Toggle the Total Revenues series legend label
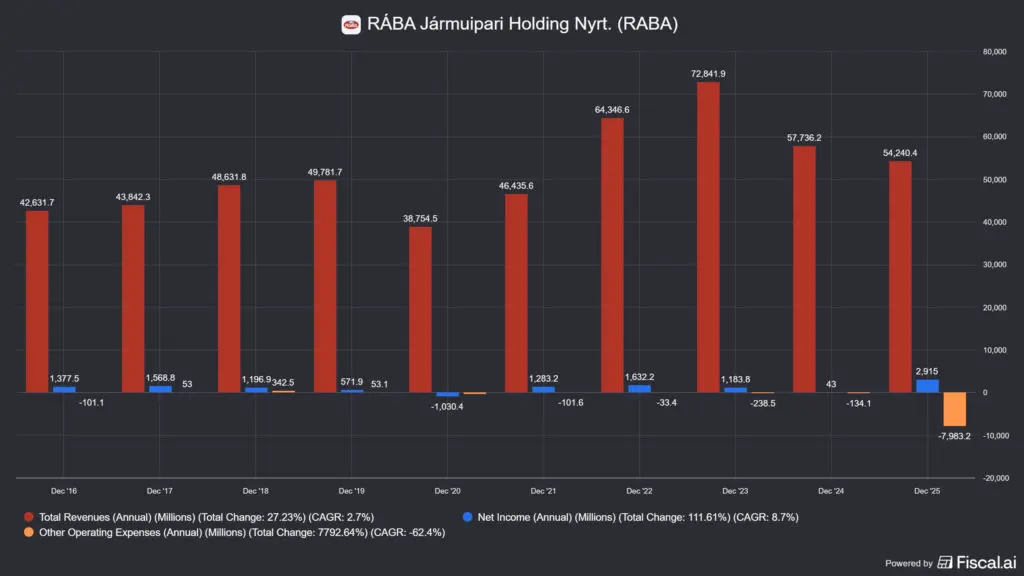 [x=206, y=517]
